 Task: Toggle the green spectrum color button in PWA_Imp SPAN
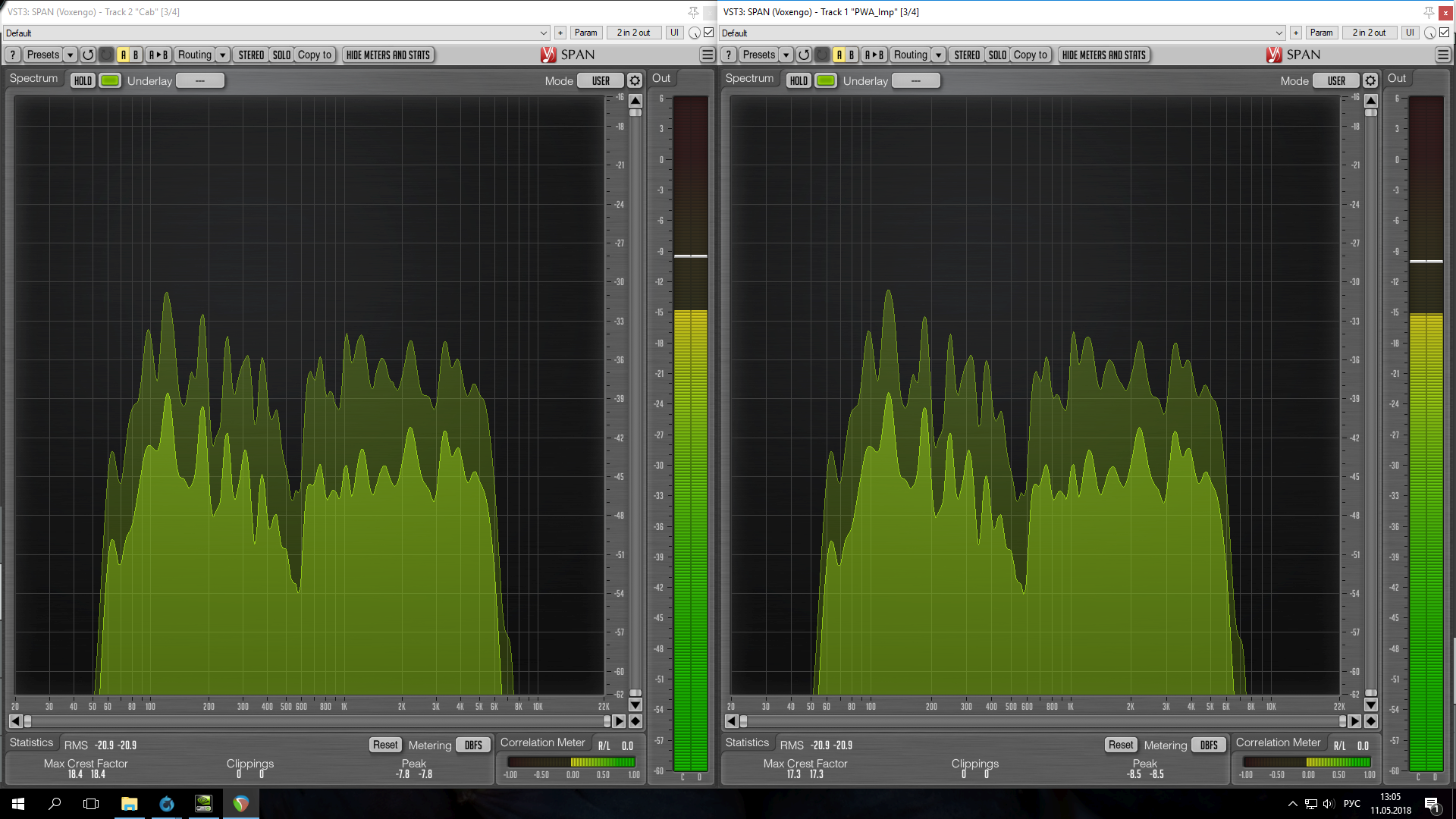click(x=826, y=80)
